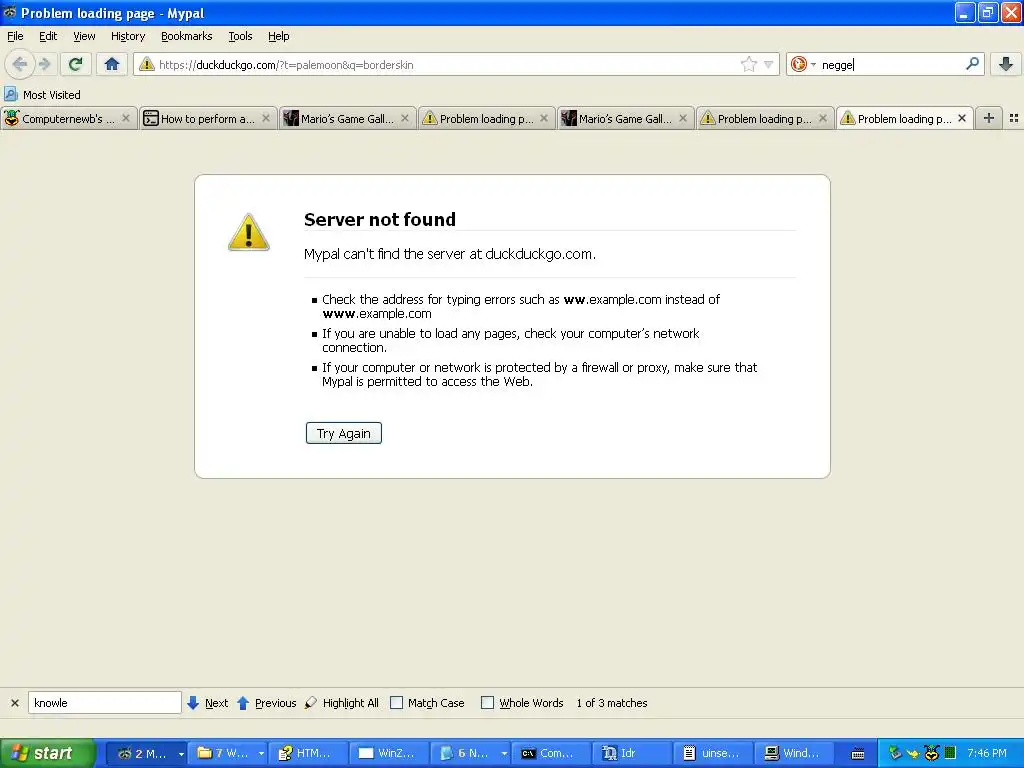Viewport: 1024px width, 768px height.
Task: Open the Help menu
Action: click(278, 36)
